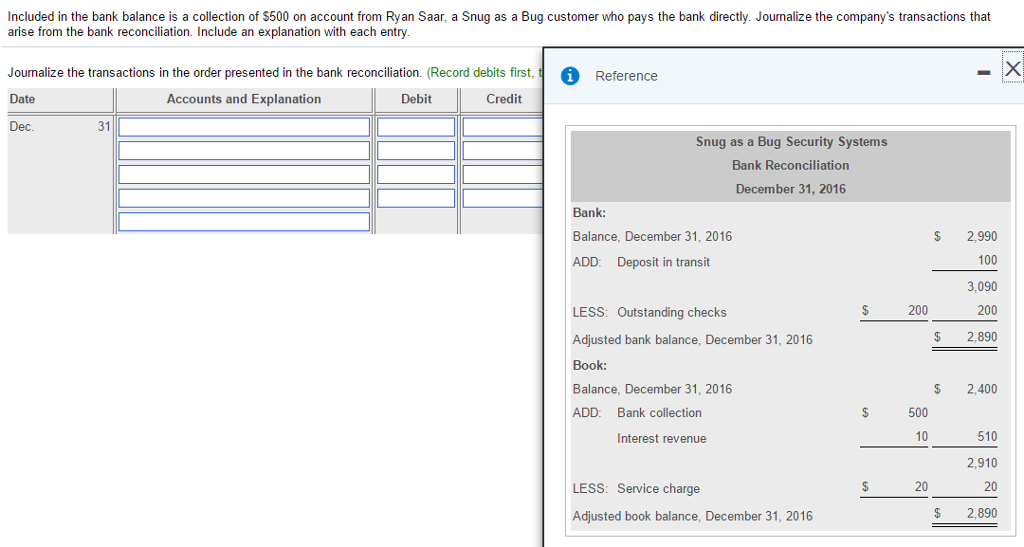This screenshot has height=547, width=1024.
Task: Click the first row Debit field
Action: click(x=416, y=127)
